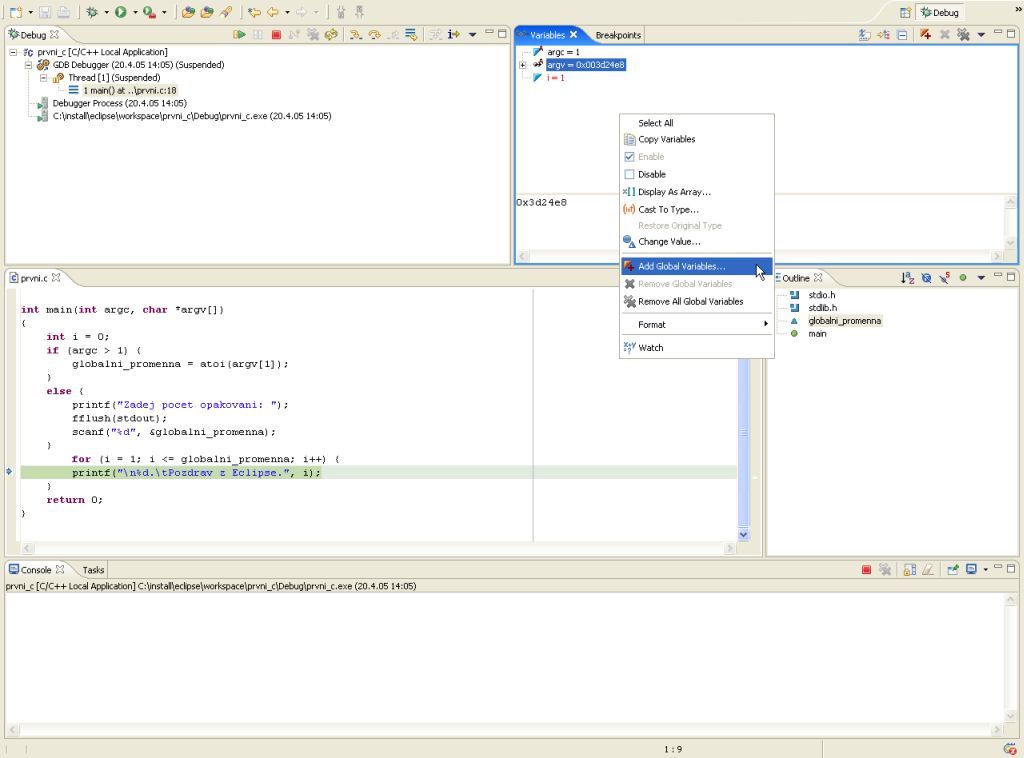Expand the argv variable tree node
Screen dimensions: 1024x758
(x=523, y=65)
